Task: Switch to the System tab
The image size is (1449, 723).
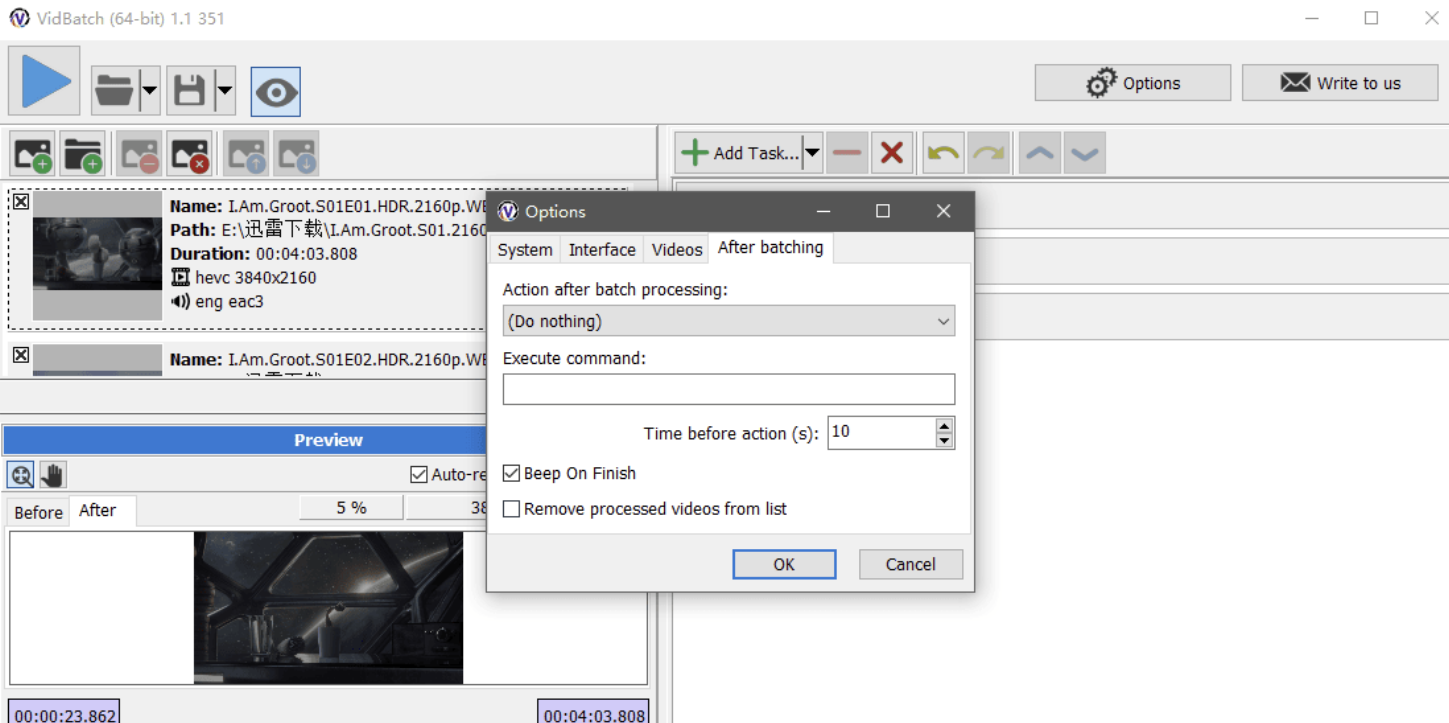Action: 524,250
